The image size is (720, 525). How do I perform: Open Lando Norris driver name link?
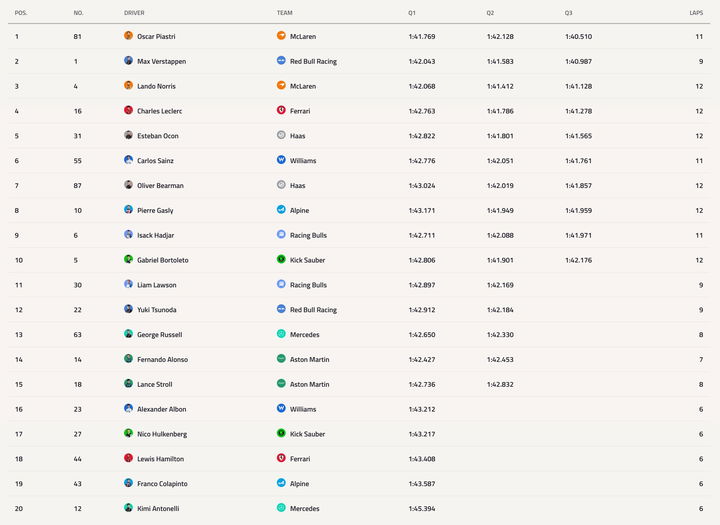(156, 86)
